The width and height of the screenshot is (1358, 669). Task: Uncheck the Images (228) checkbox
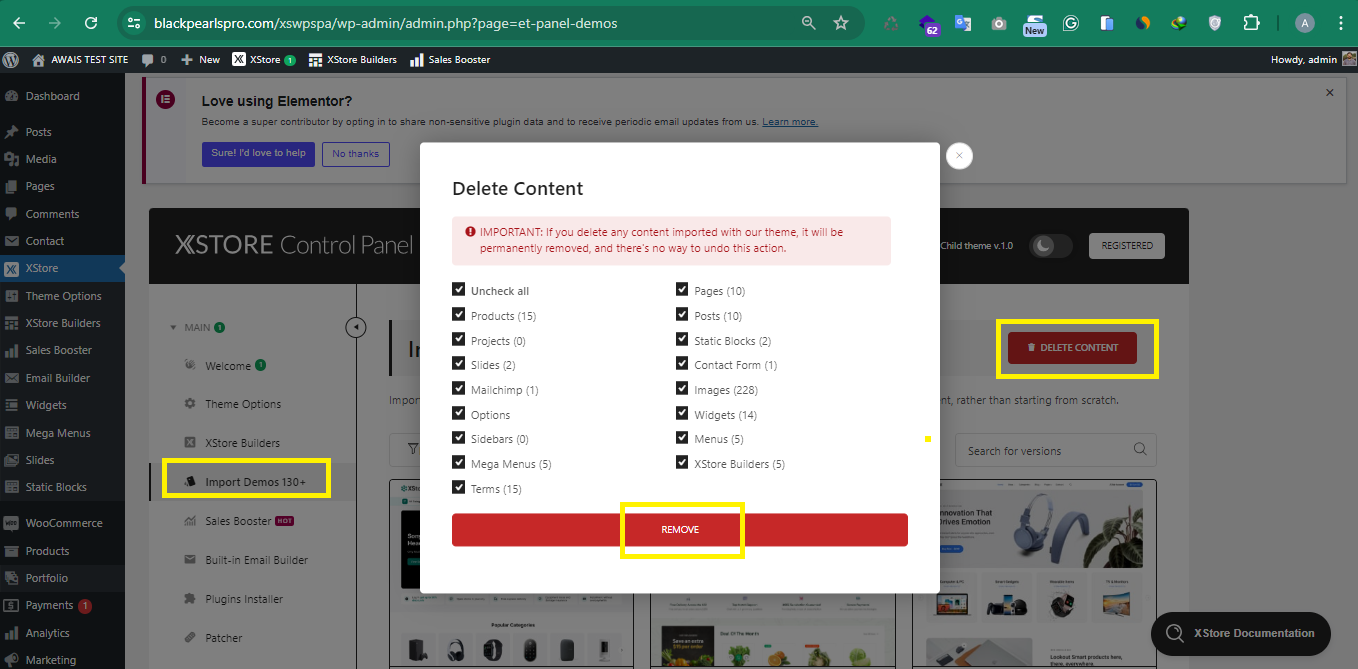[682, 389]
